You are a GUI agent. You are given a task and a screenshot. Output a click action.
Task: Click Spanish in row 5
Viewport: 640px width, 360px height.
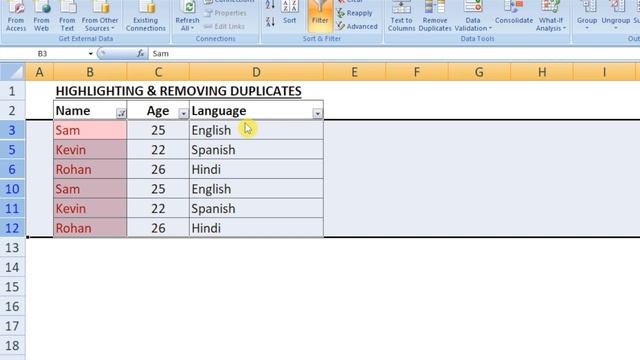[x=256, y=150]
